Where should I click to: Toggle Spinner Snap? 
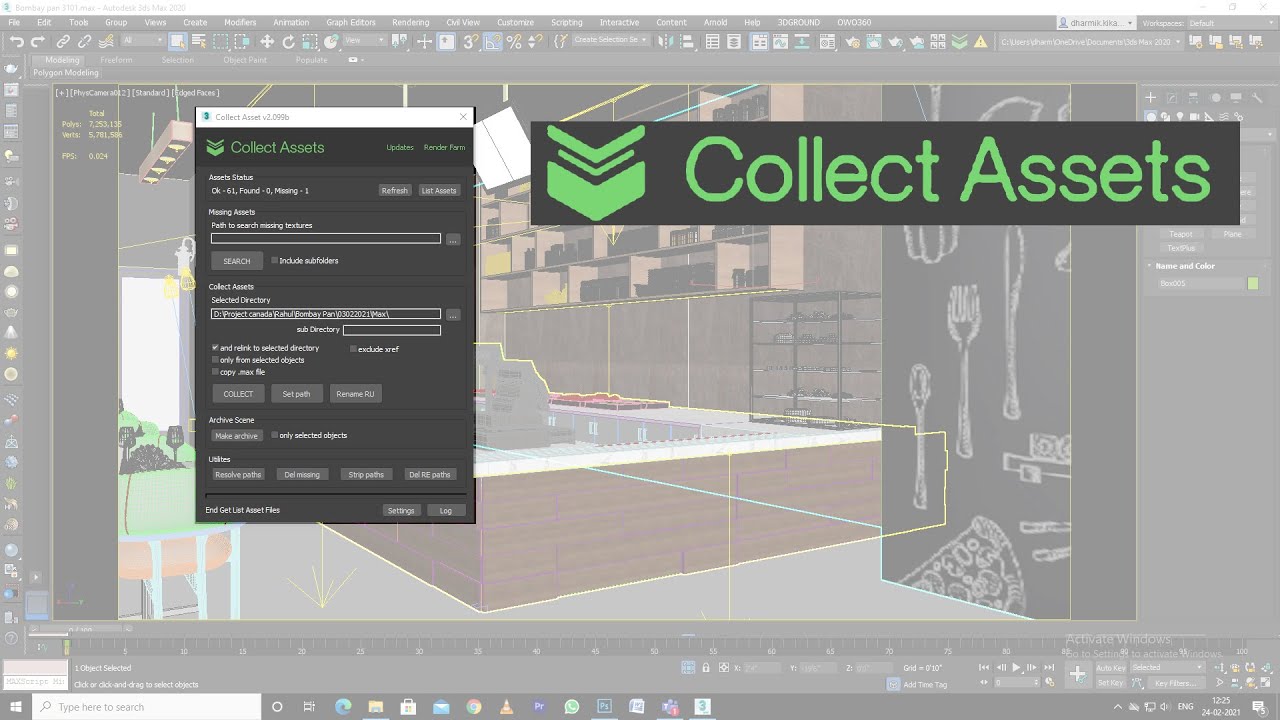[x=535, y=41]
